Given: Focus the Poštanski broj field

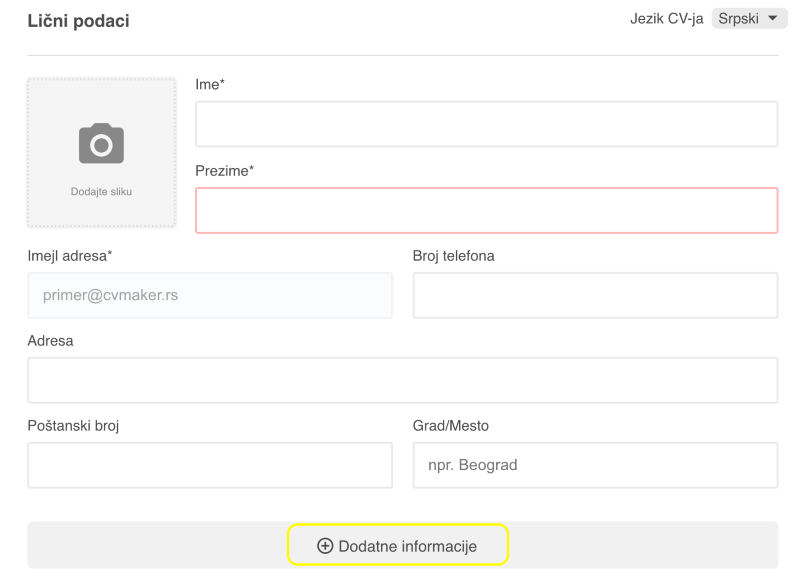Looking at the screenshot, I should coord(210,465).
